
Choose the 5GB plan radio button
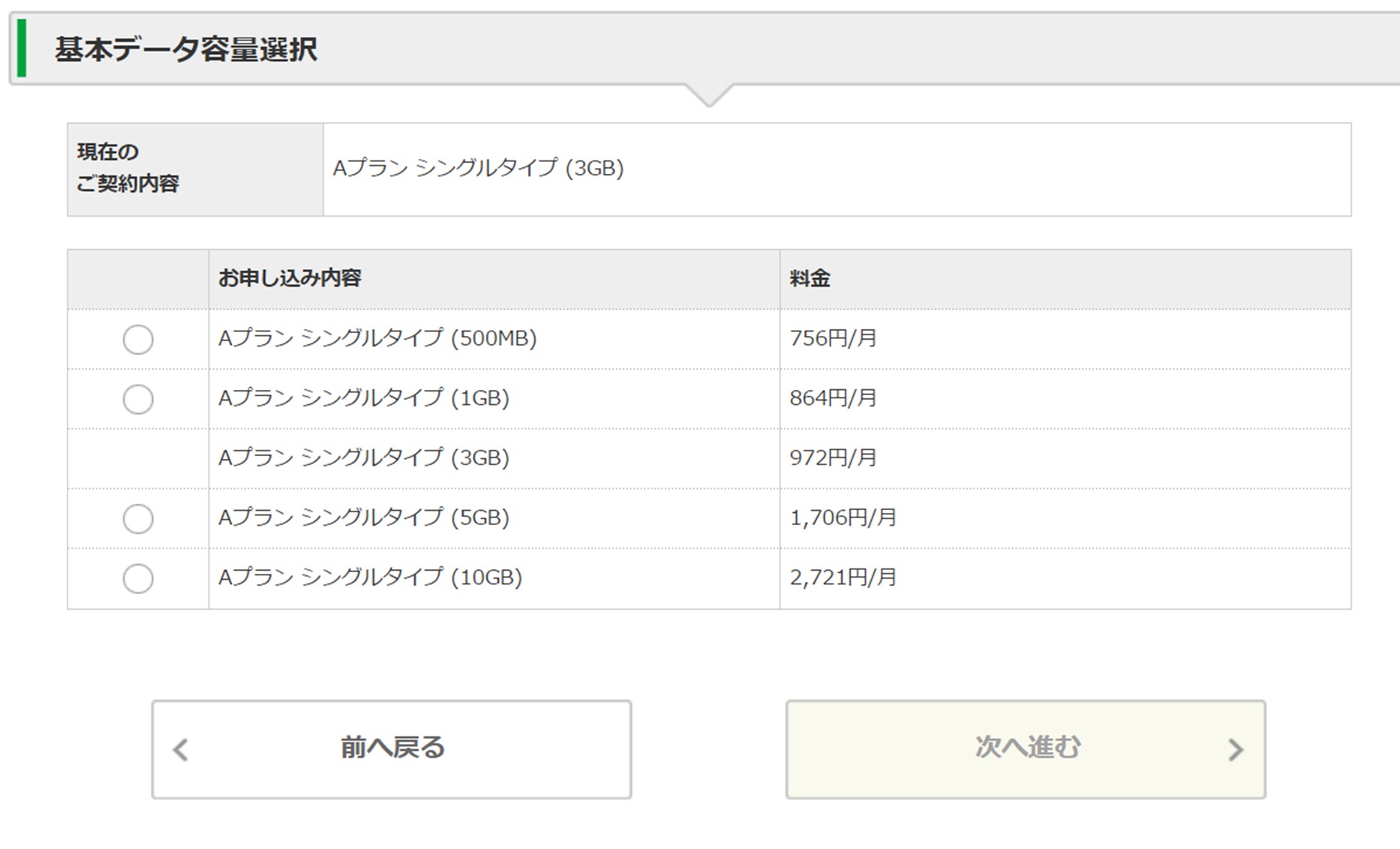tap(138, 518)
